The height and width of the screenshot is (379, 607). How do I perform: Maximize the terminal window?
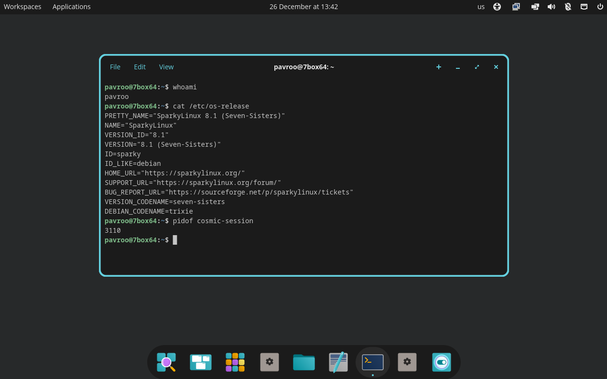(477, 67)
